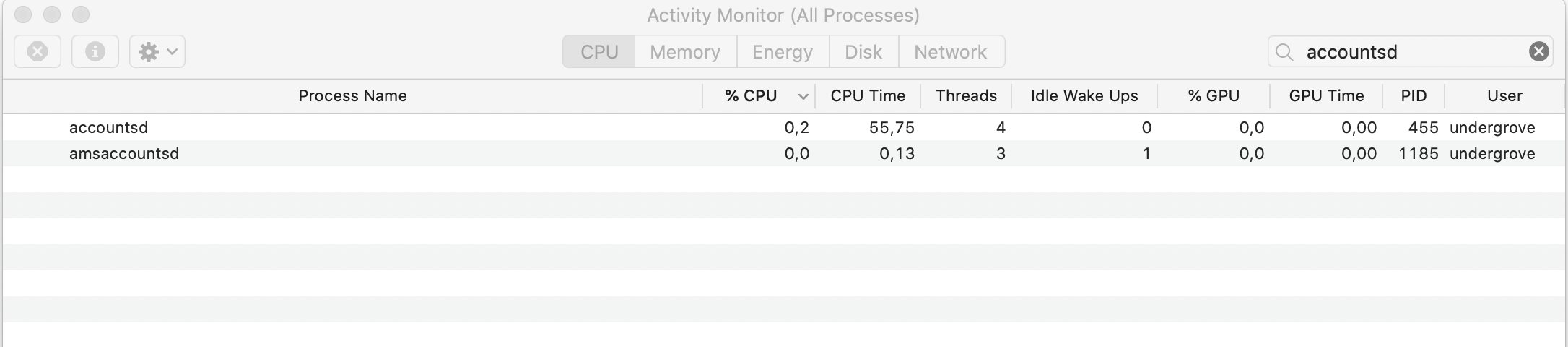
Task: Open the gear actions menu
Action: tap(157, 52)
